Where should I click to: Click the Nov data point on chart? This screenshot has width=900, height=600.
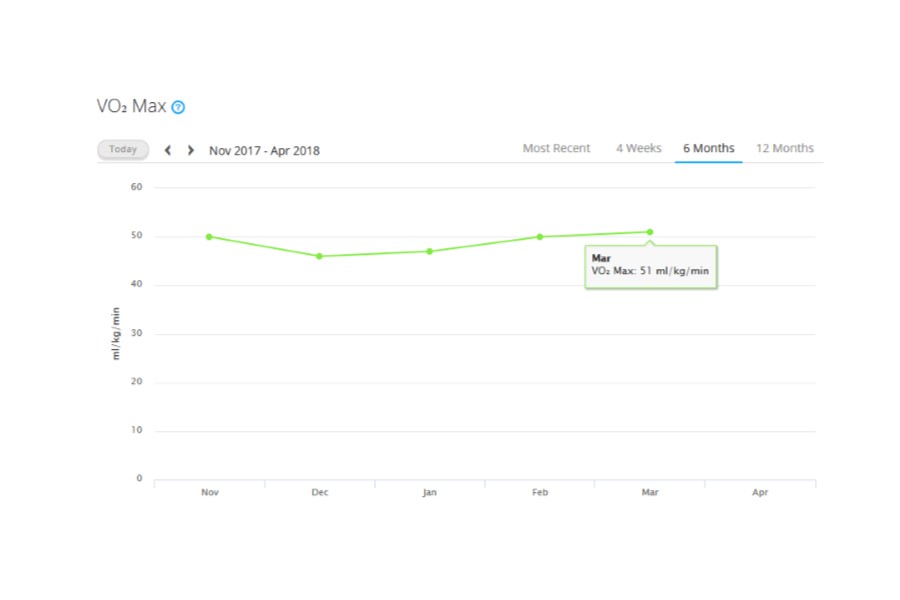209,237
